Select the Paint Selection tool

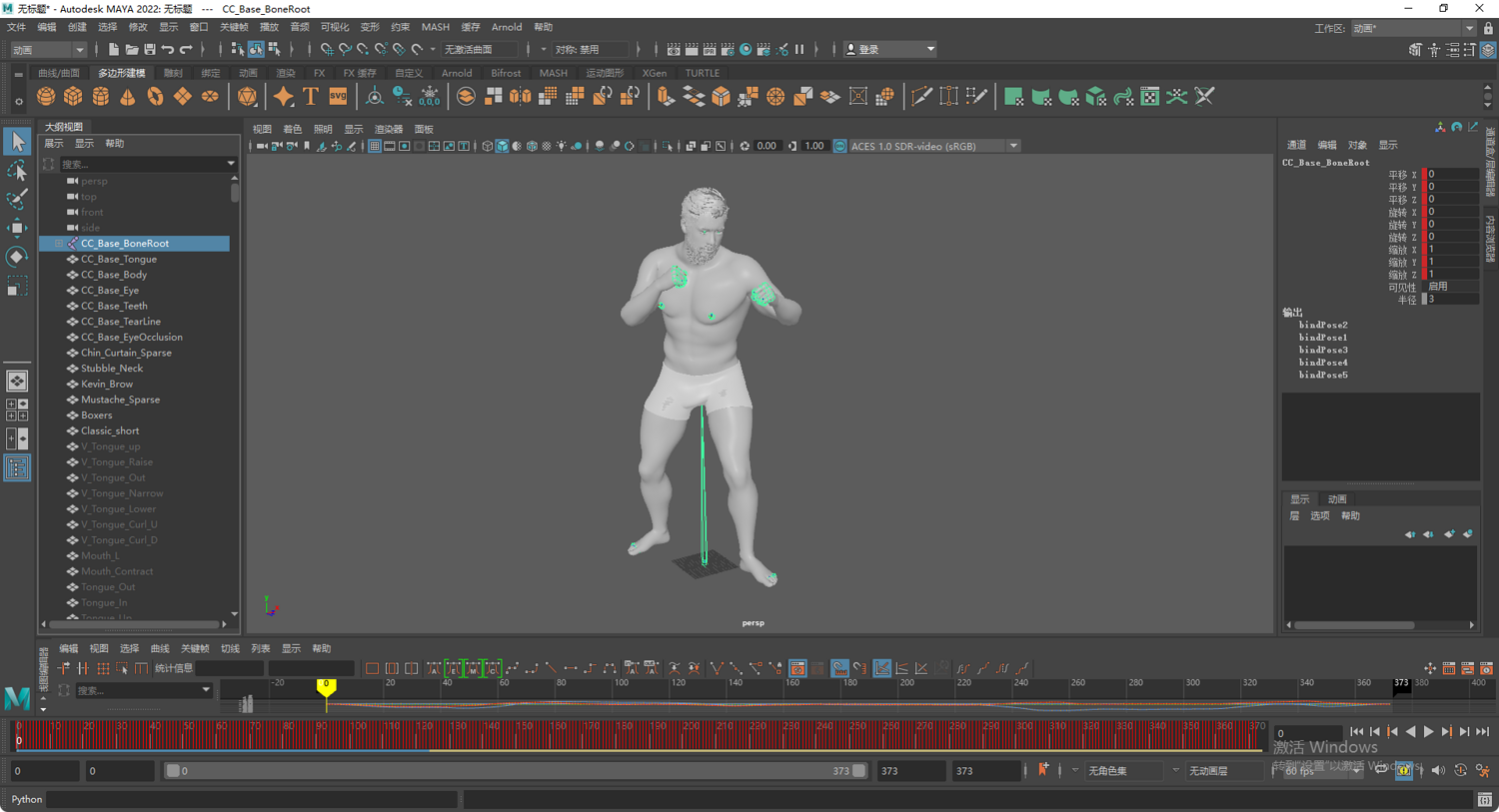pyautogui.click(x=17, y=199)
